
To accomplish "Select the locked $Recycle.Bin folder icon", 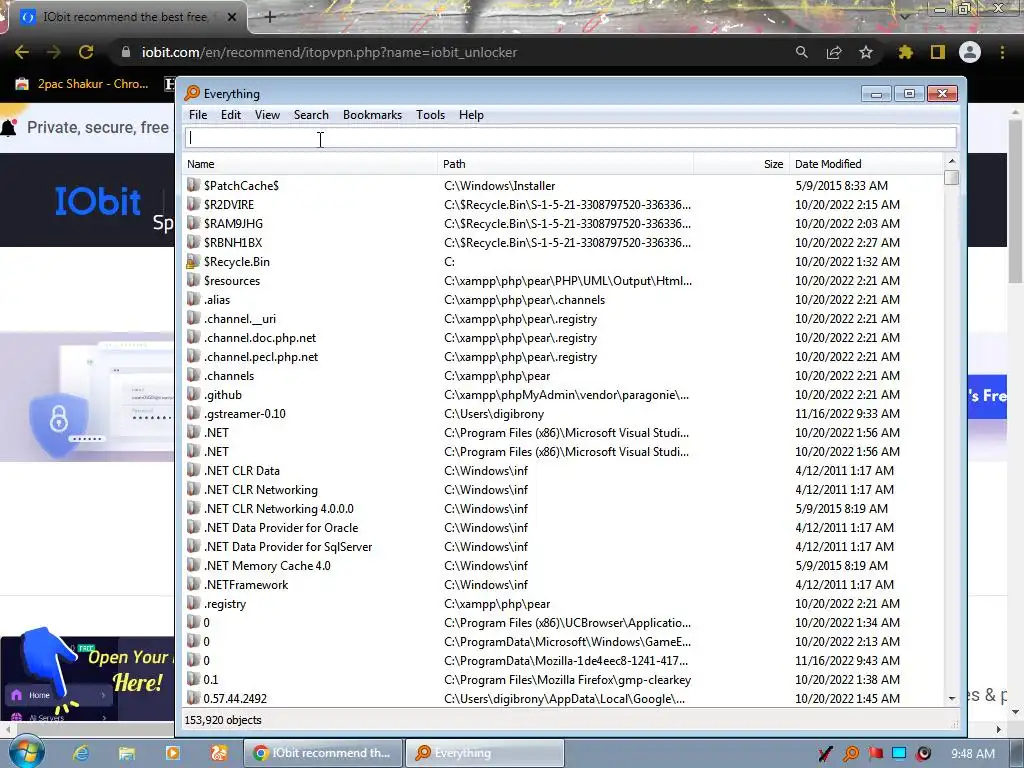I will 193,261.
